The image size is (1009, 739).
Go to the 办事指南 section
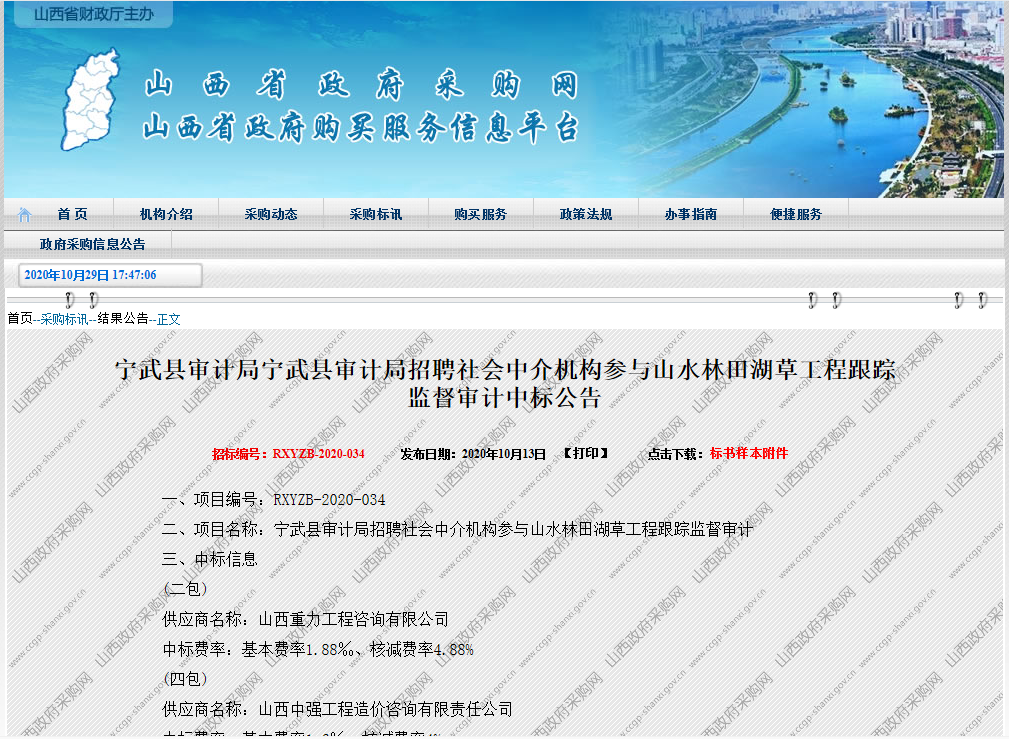690,214
